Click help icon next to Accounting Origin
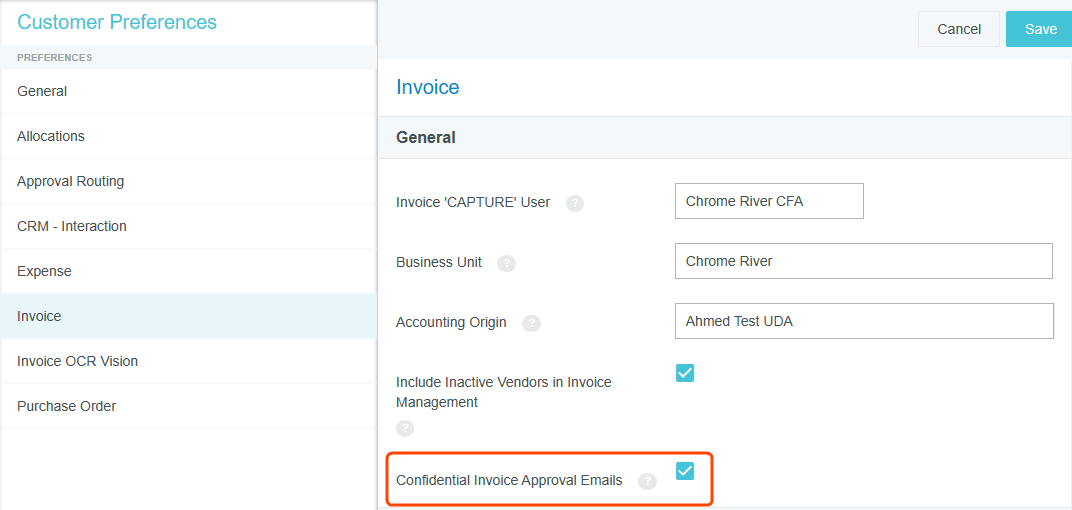 tap(531, 323)
